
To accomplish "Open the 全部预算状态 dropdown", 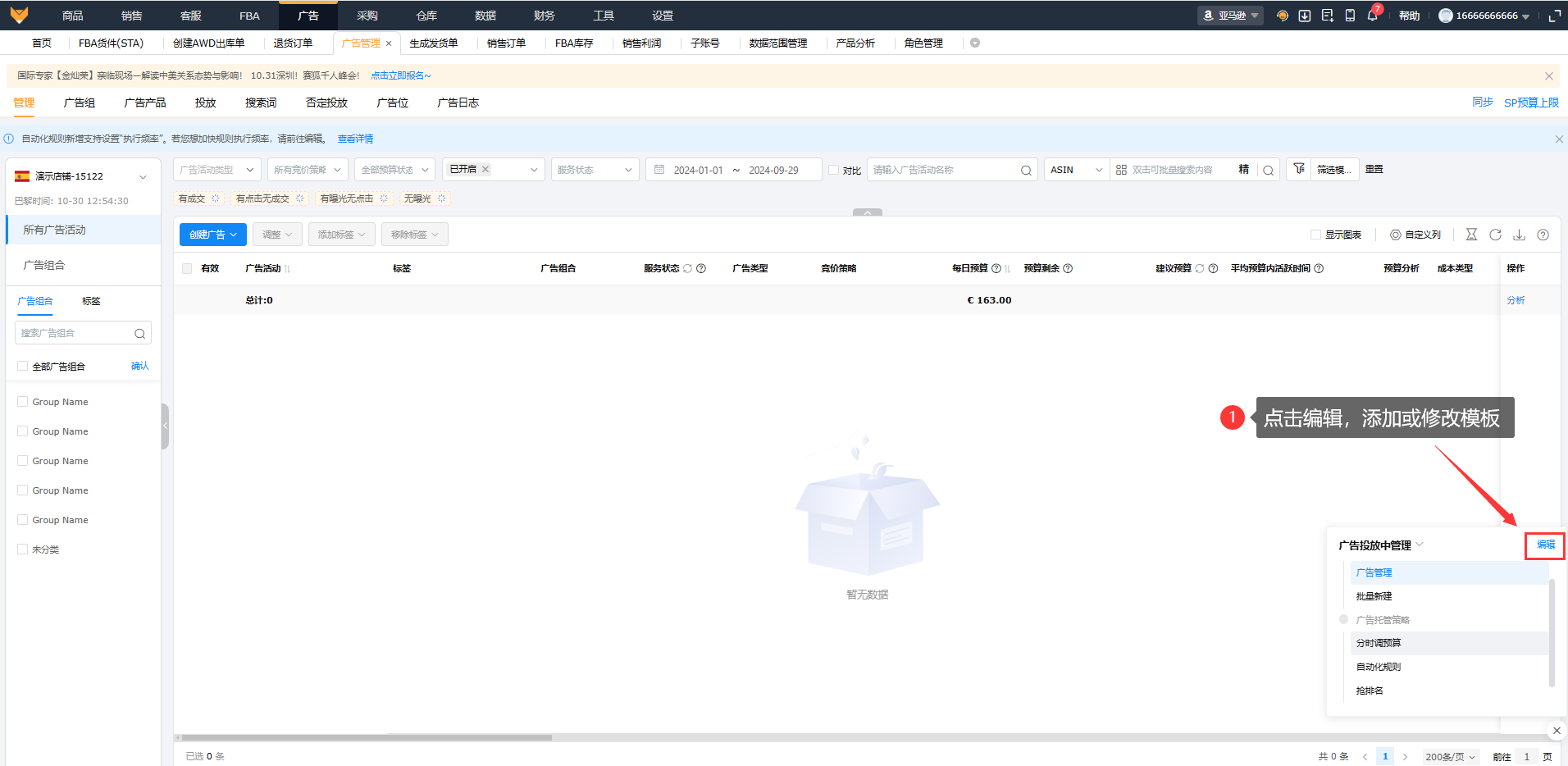I will click(x=394, y=170).
